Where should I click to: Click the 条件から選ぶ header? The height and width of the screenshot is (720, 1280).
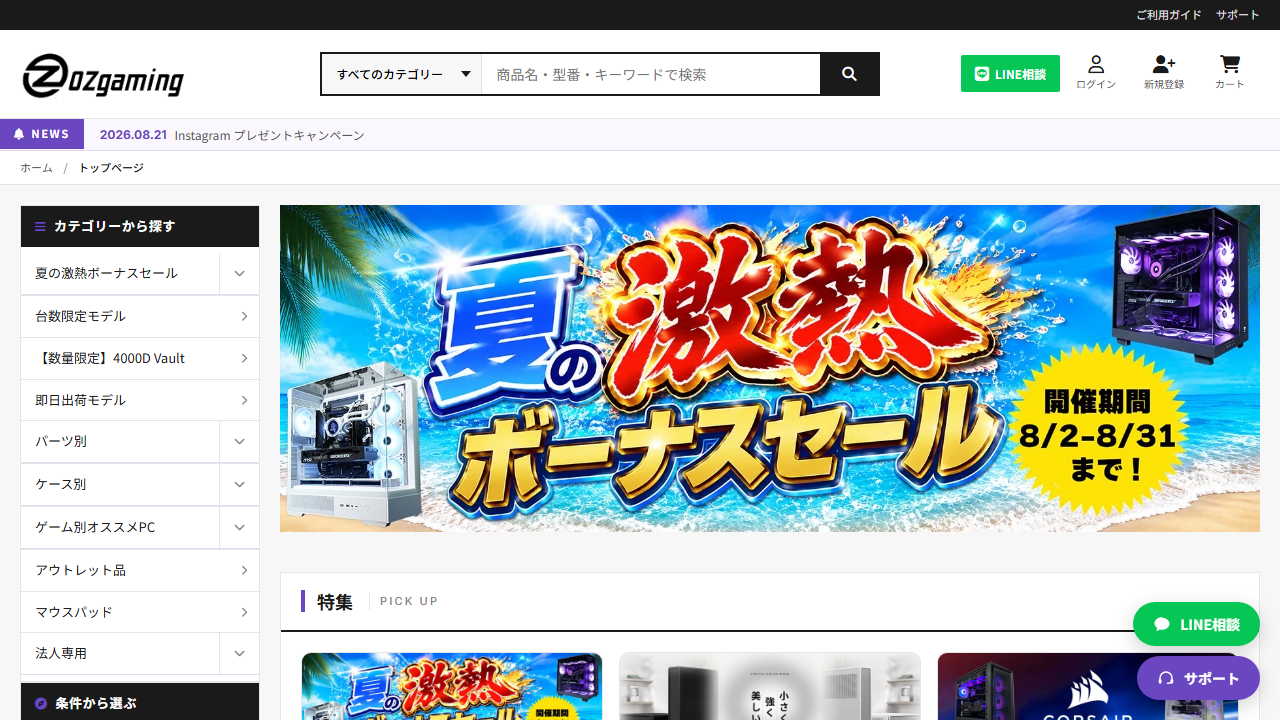(x=140, y=702)
